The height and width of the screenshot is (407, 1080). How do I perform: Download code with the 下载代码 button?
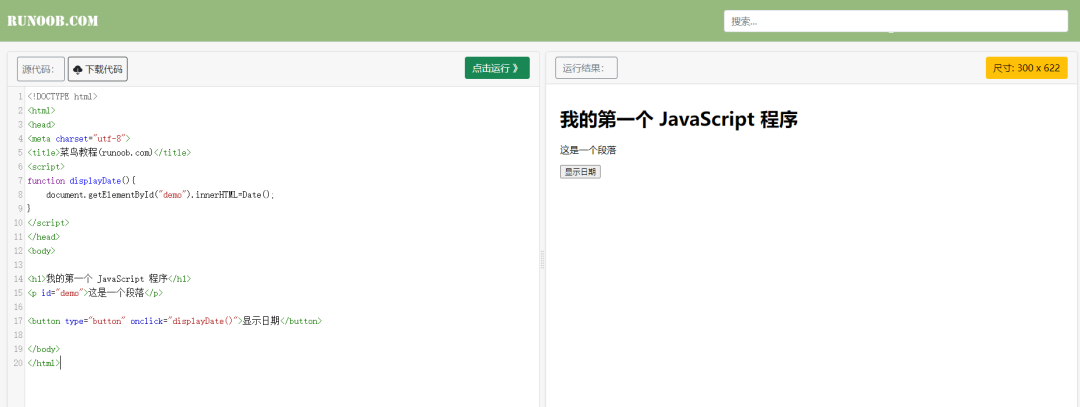[98, 69]
